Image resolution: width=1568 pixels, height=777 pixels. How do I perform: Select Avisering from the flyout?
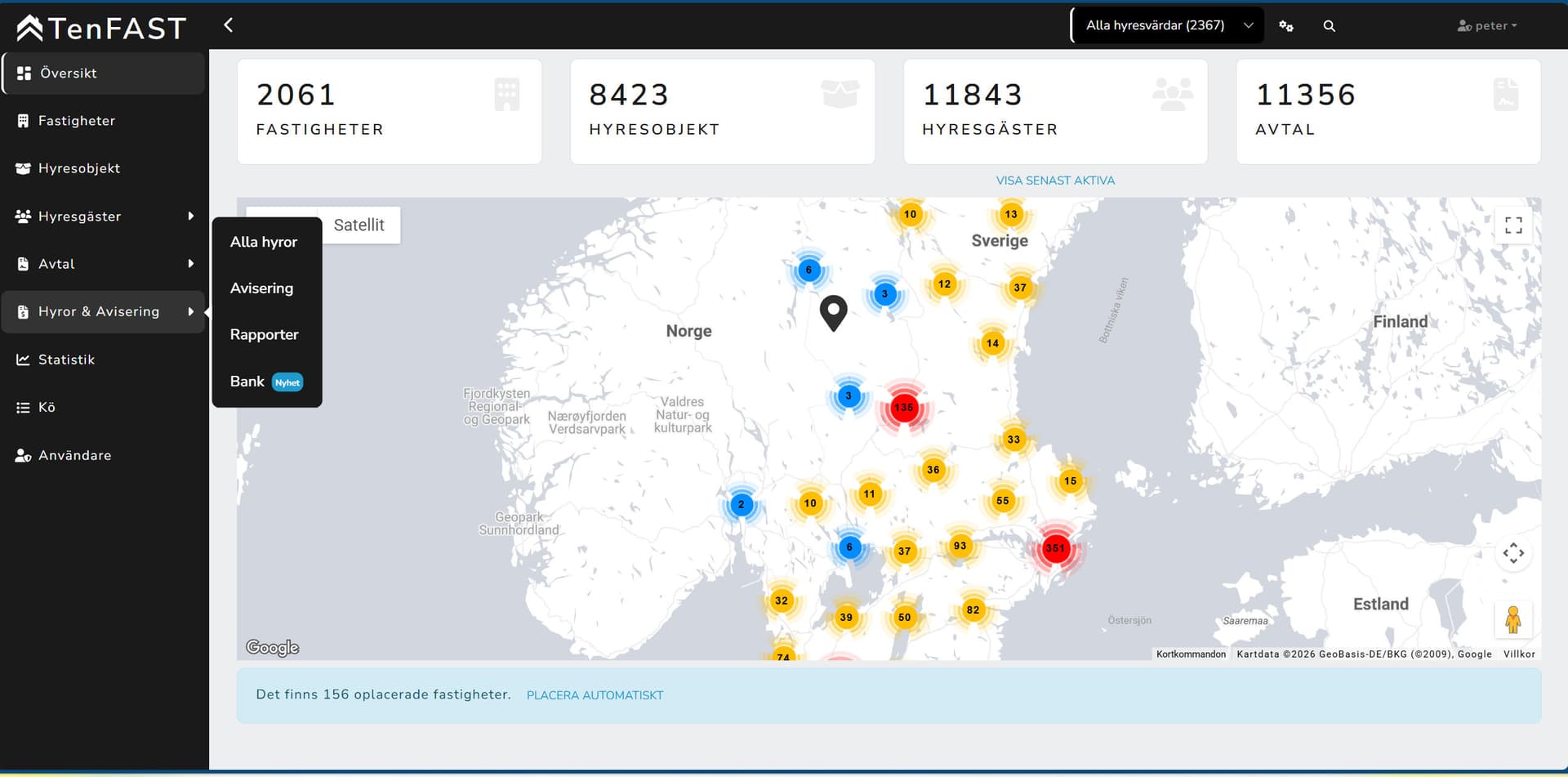click(261, 288)
